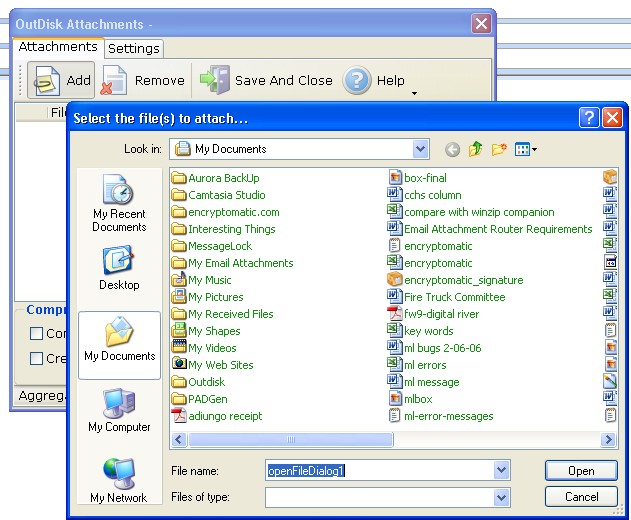Switch to the Attachments tab
Image resolution: width=631 pixels, height=520 pixels.
coord(58,47)
